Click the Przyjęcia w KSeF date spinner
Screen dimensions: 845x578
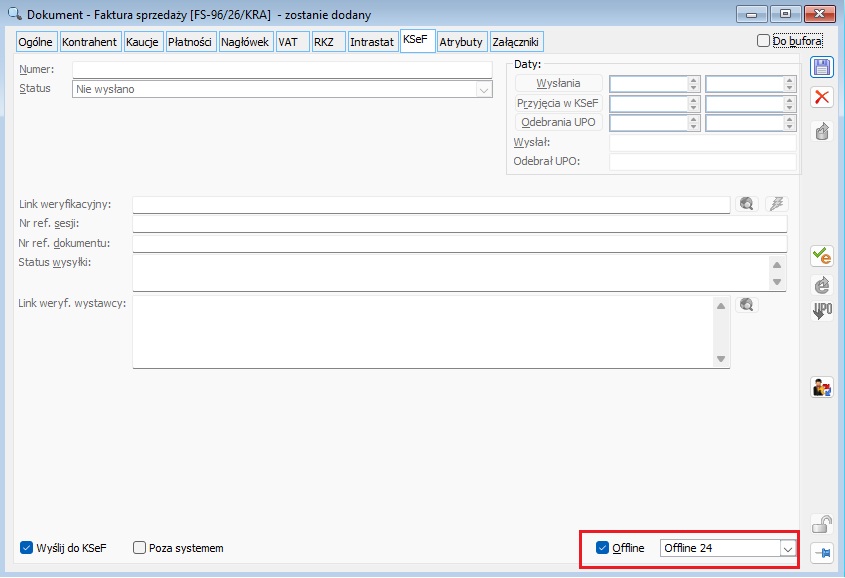tap(694, 103)
